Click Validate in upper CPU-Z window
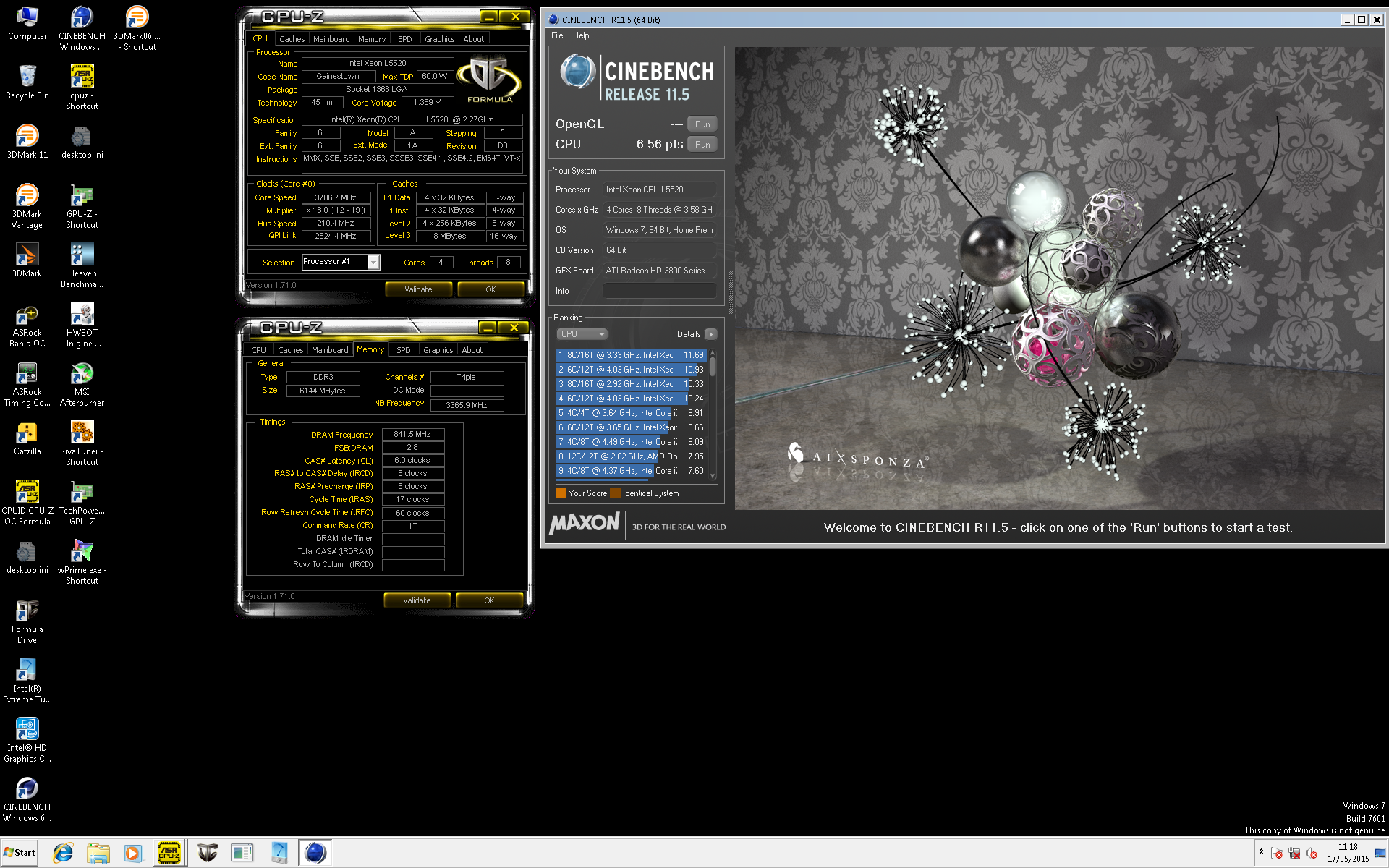 418,289
